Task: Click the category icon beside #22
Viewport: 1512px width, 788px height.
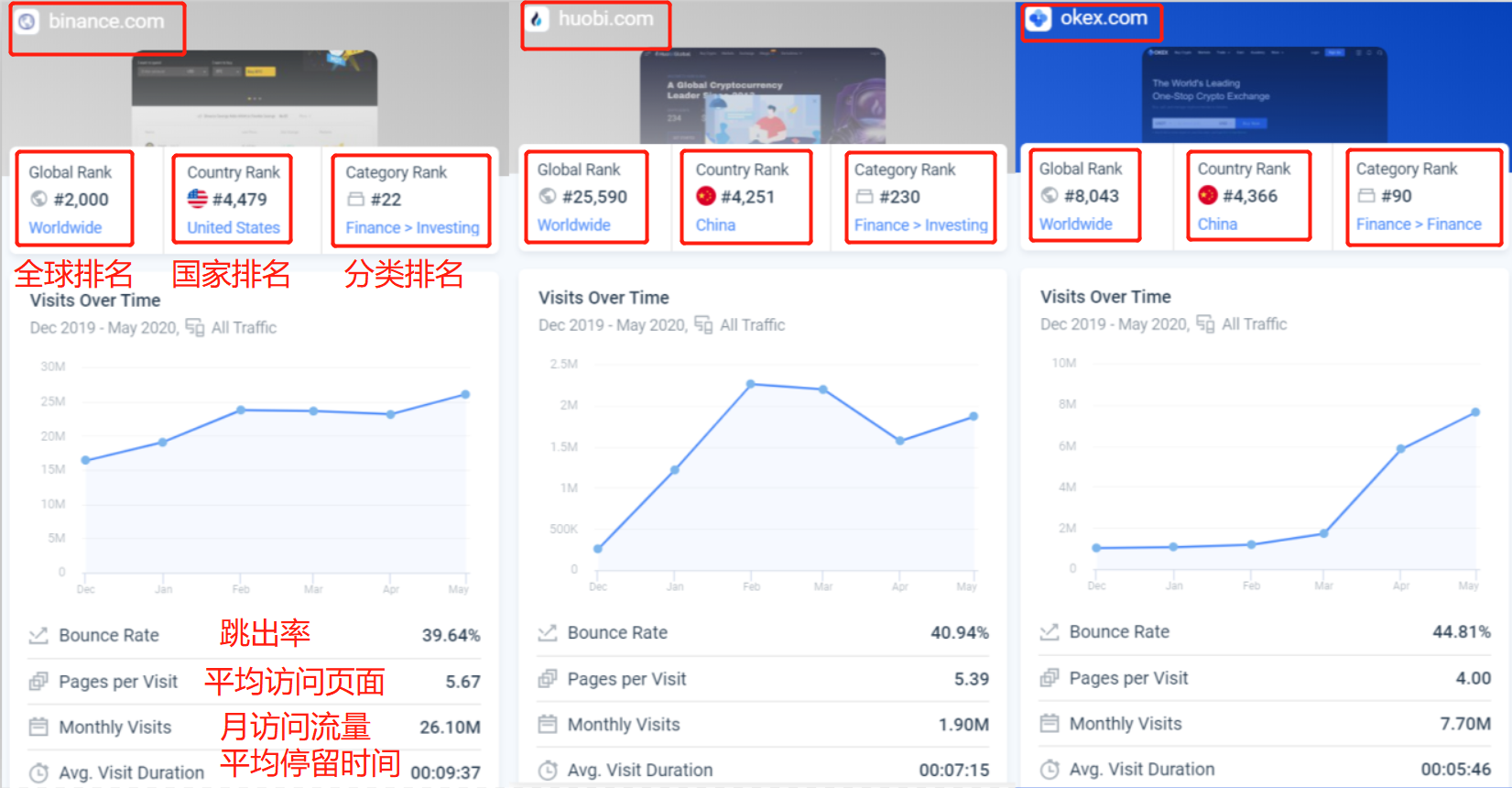Action: 355,199
